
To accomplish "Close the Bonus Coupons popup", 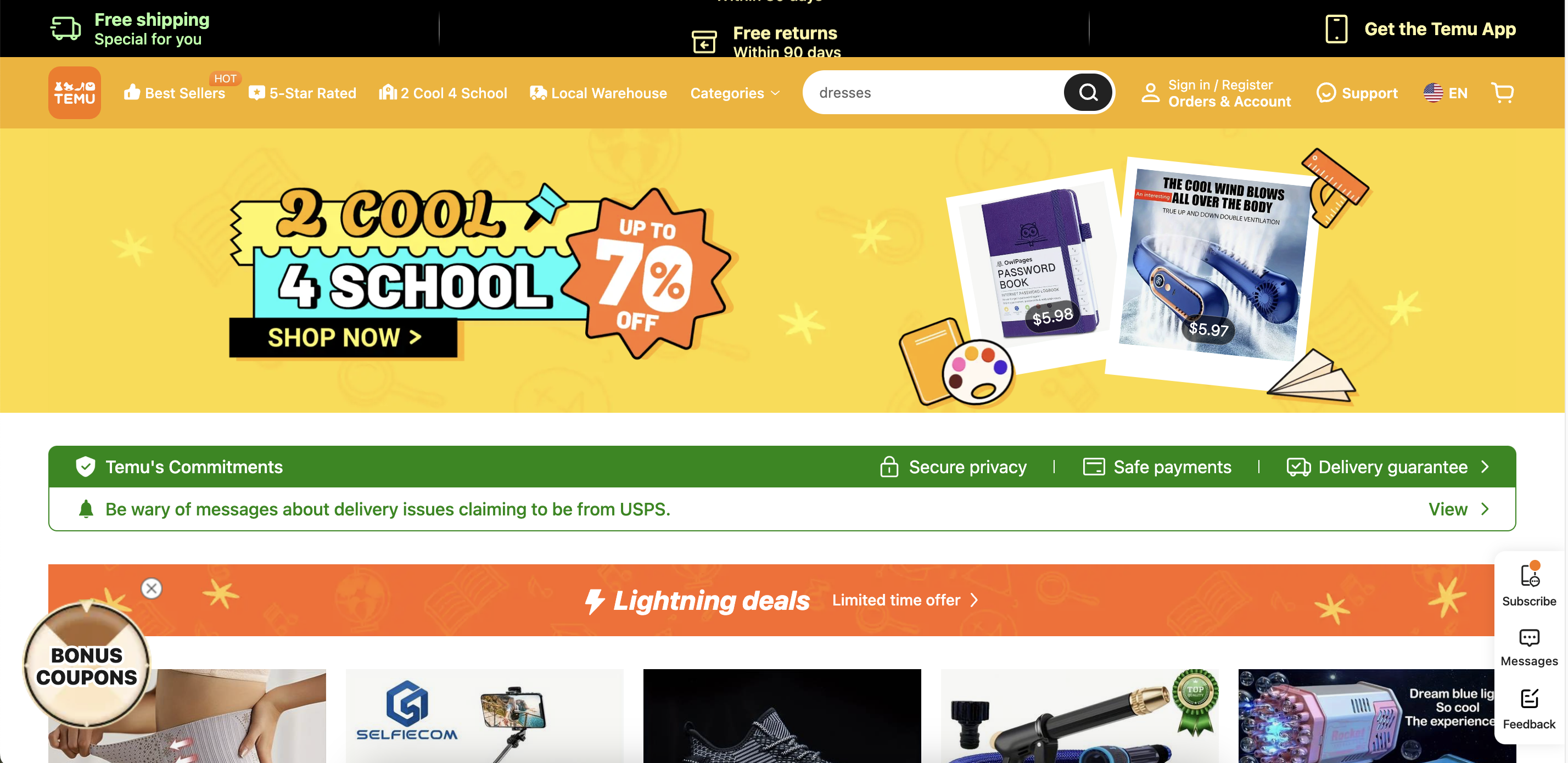I will [152, 588].
